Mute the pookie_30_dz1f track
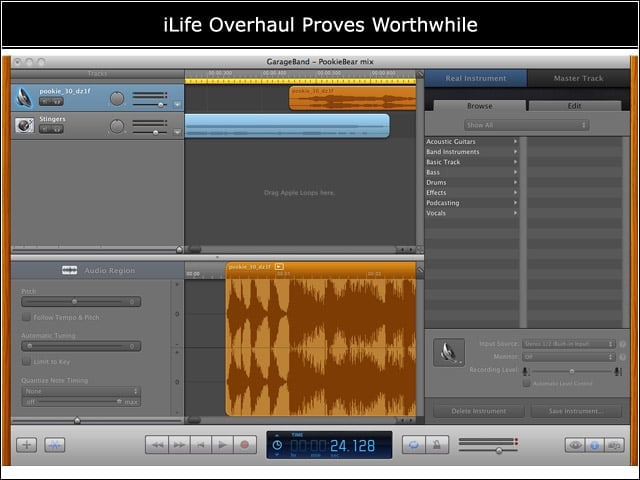 click(45, 101)
